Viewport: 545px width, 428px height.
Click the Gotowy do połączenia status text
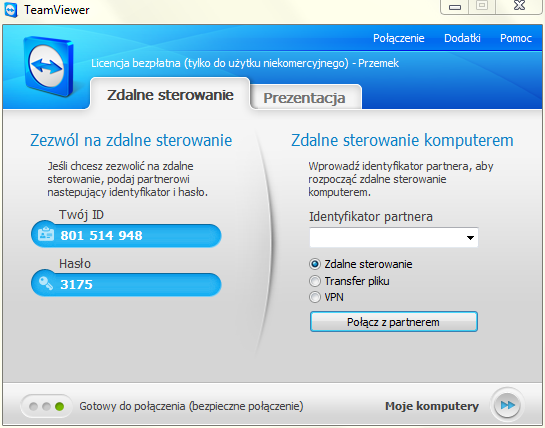pos(191,406)
